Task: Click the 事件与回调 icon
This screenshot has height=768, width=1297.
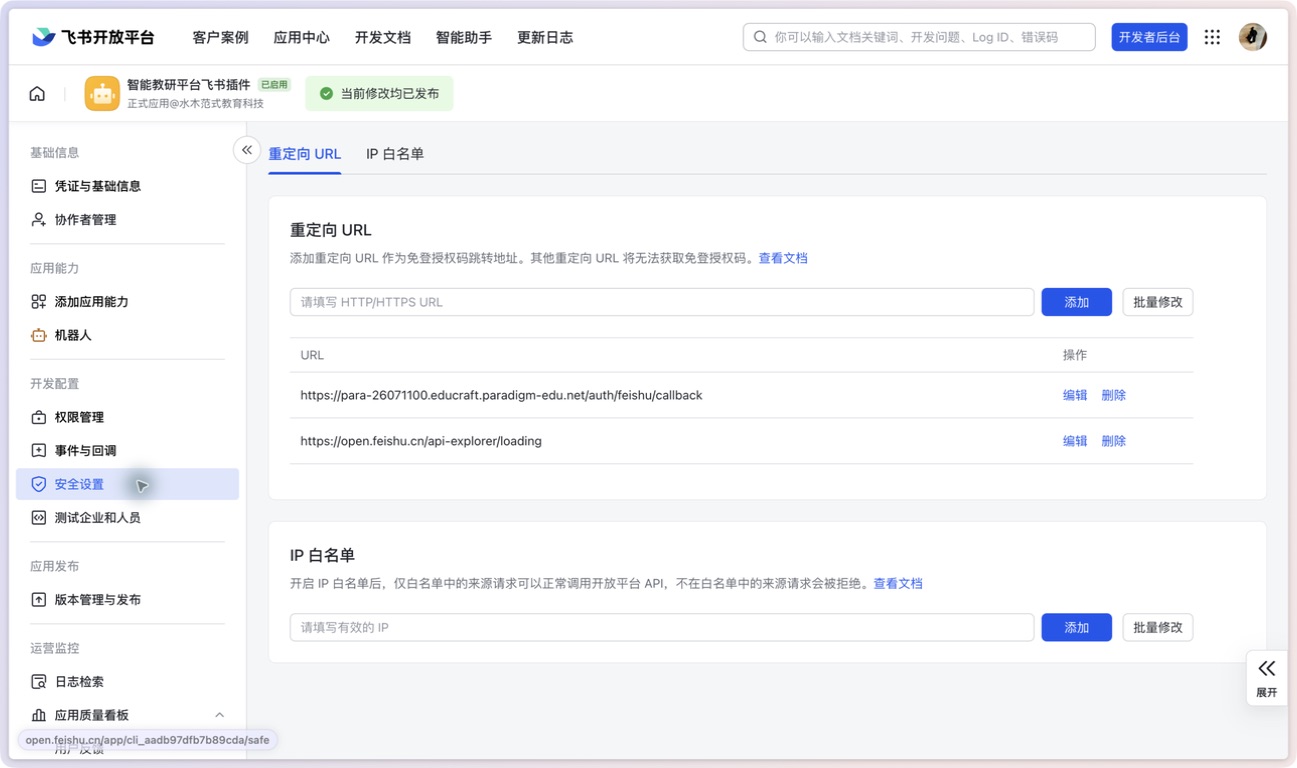Action: point(38,451)
